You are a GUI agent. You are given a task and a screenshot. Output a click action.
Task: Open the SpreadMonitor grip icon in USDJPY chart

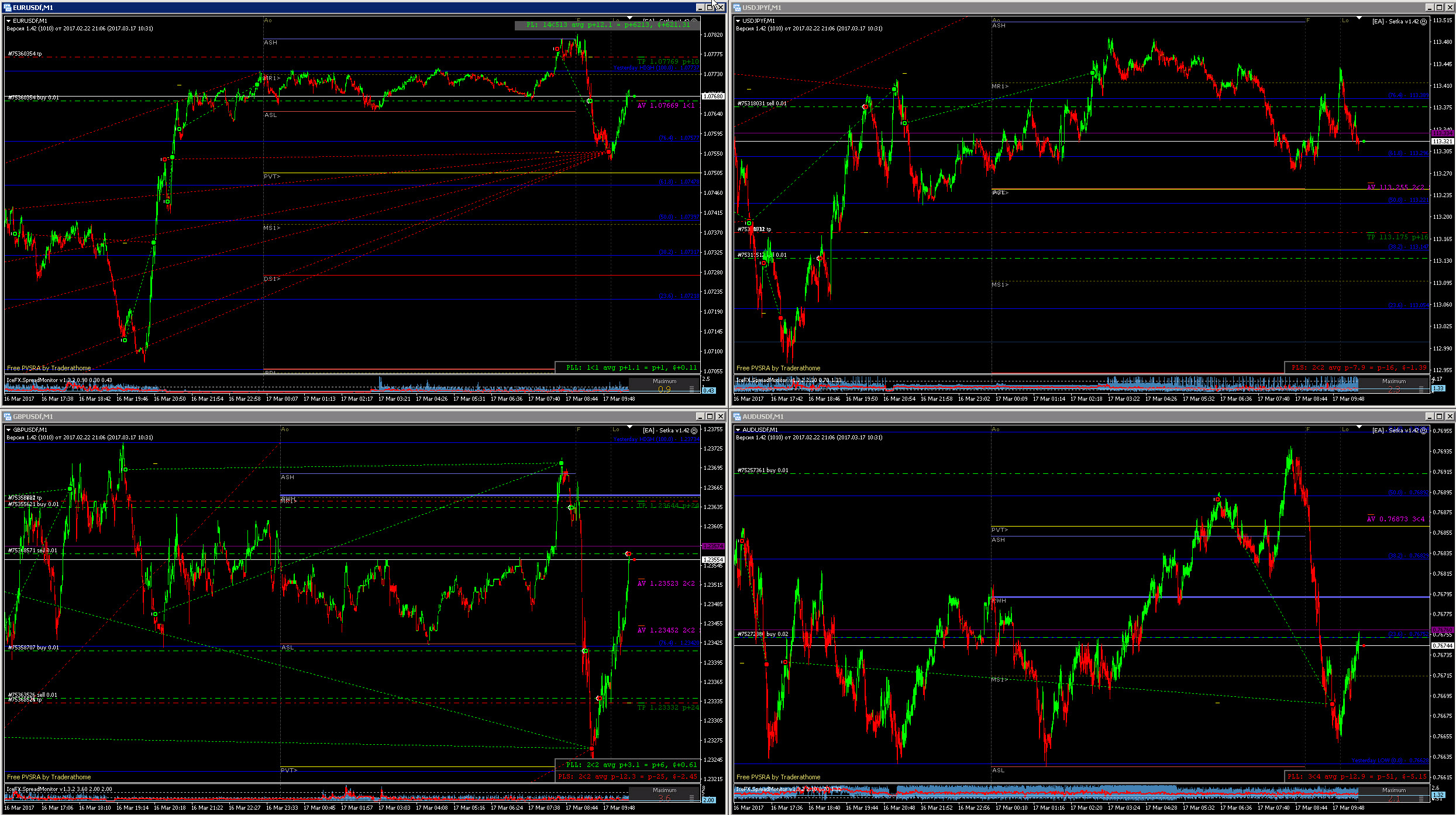(x=1421, y=389)
